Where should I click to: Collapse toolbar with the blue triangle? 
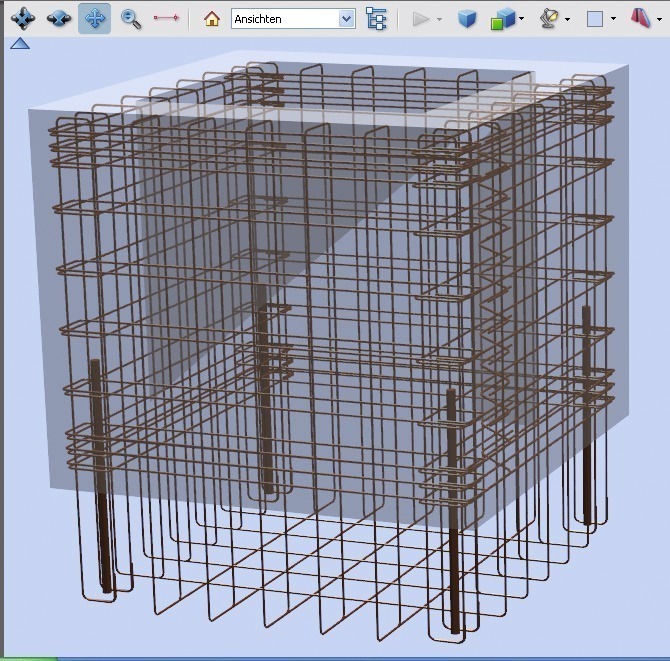tap(20, 43)
